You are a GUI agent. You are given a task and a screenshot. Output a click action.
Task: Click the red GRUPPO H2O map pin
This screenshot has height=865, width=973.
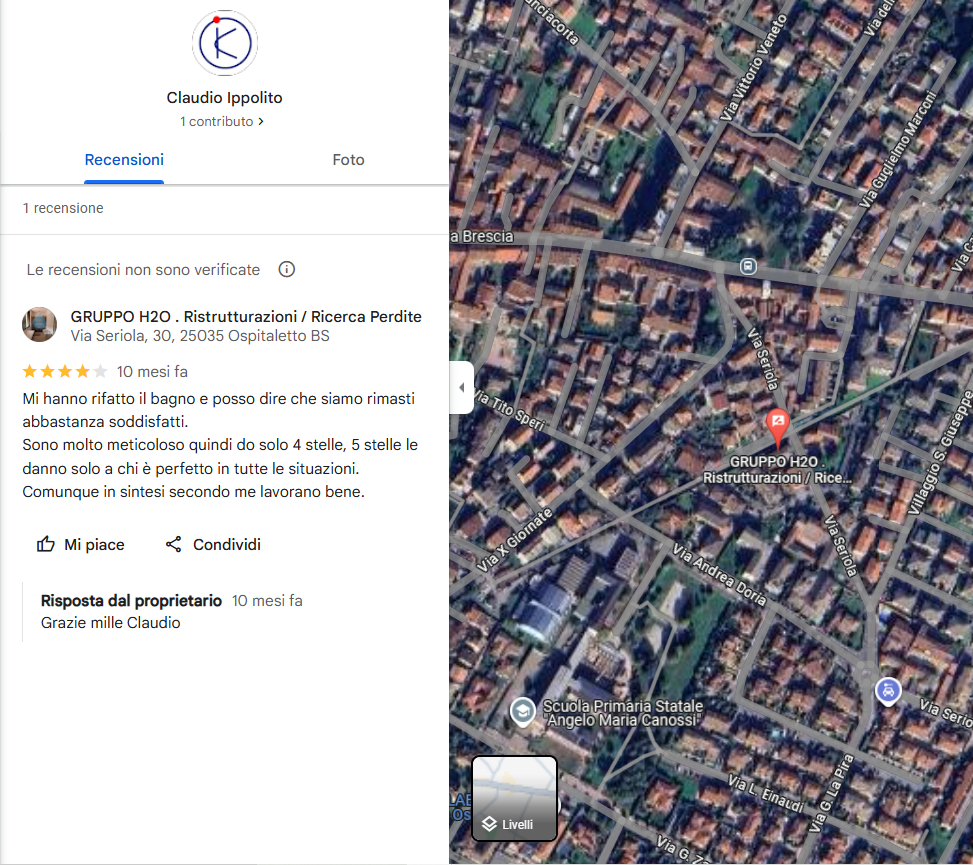pyautogui.click(x=778, y=428)
